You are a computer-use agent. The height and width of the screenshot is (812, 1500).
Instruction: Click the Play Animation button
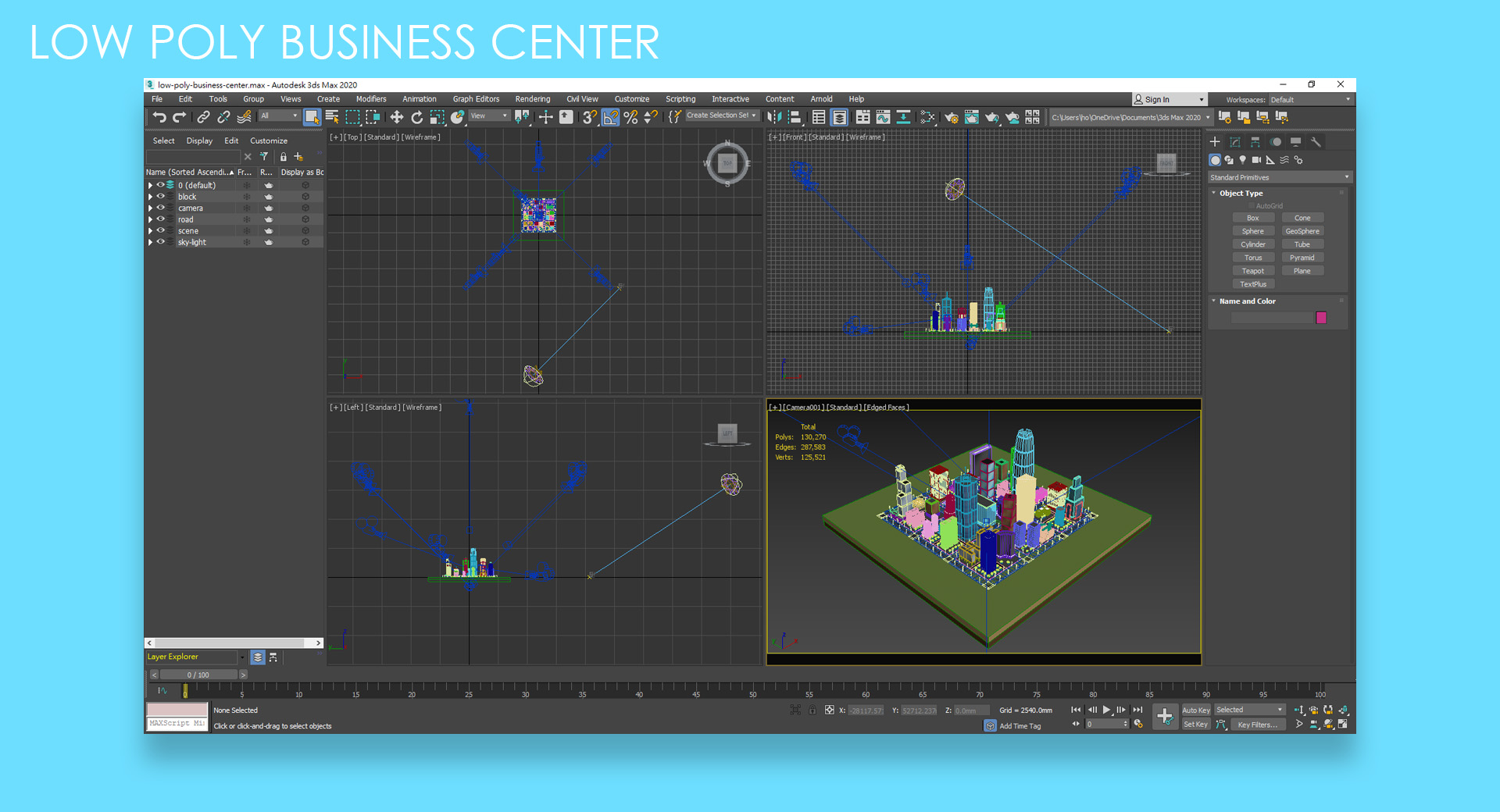pyautogui.click(x=1106, y=710)
